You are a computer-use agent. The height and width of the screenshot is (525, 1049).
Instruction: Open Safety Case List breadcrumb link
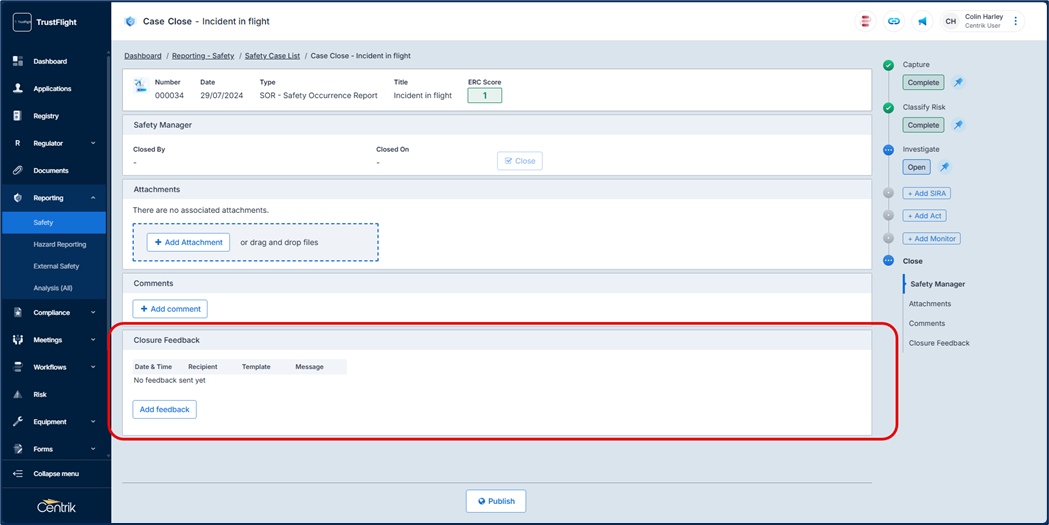(272, 56)
